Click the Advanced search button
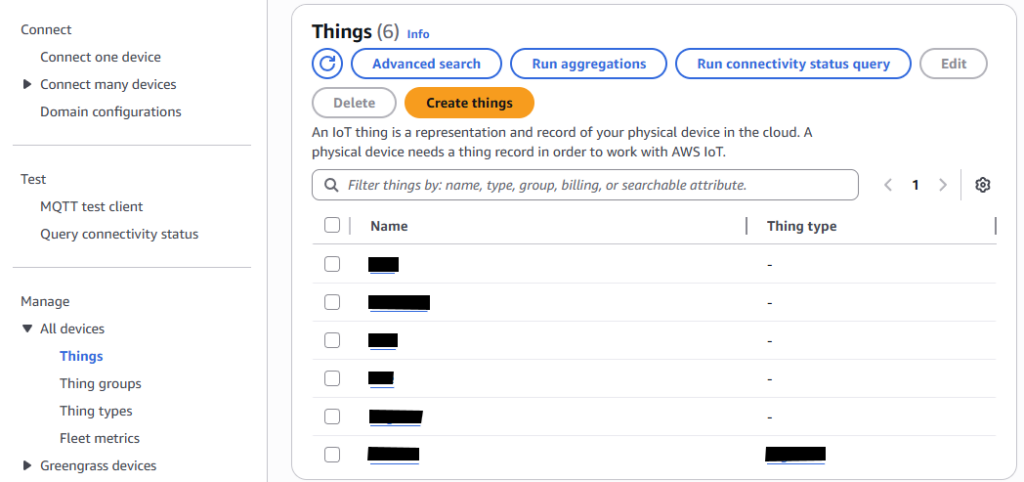1024x482 pixels. 426,64
